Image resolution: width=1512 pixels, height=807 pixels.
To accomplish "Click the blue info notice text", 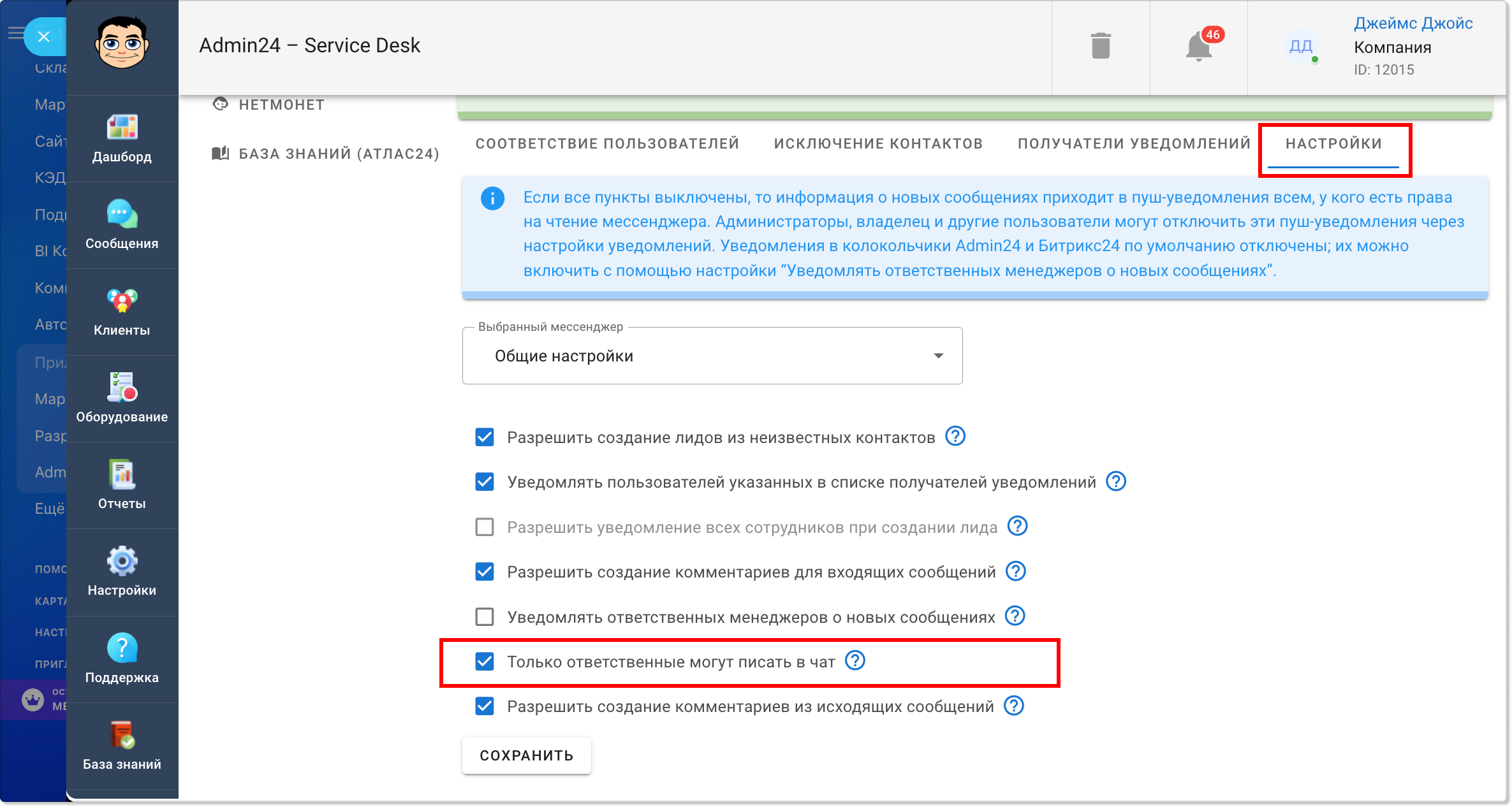I will [995, 234].
